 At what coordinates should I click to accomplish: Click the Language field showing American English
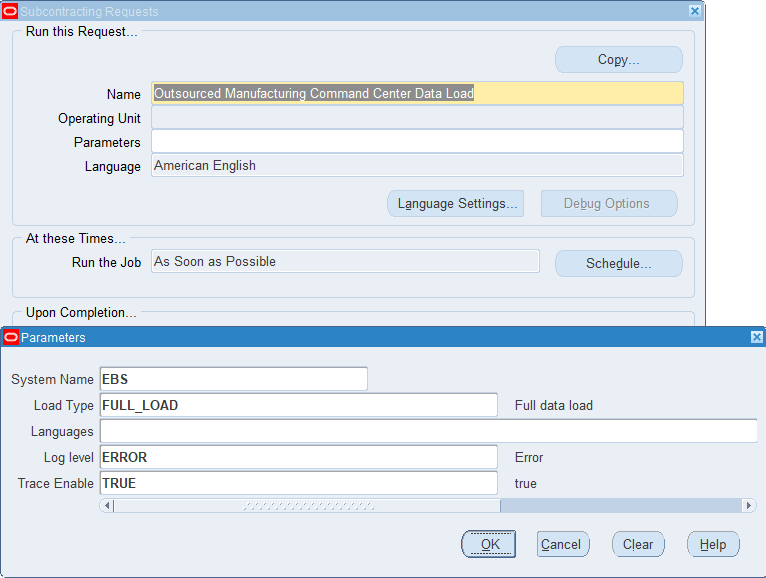coord(417,165)
